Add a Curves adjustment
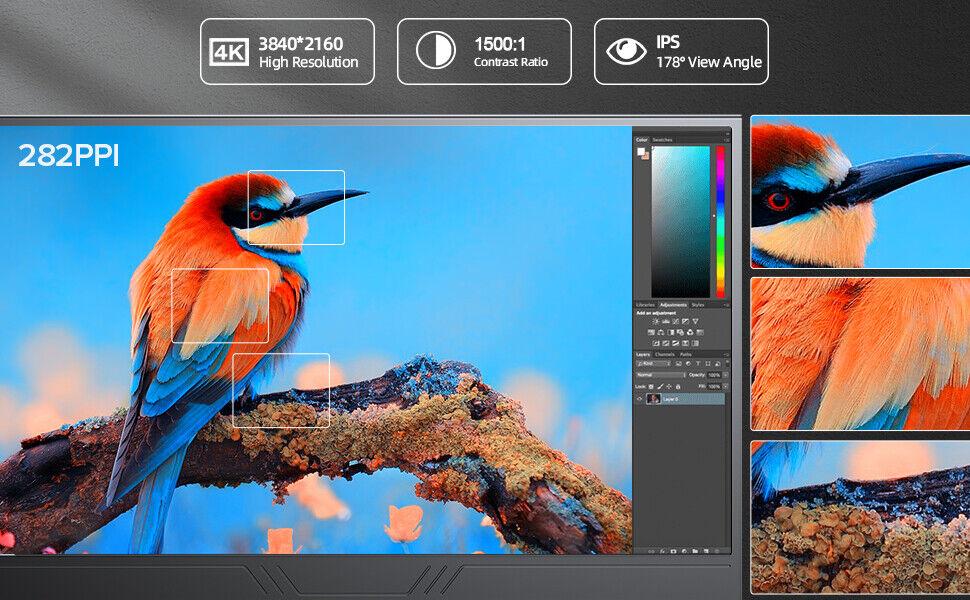970x600 pixels. (x=677, y=321)
